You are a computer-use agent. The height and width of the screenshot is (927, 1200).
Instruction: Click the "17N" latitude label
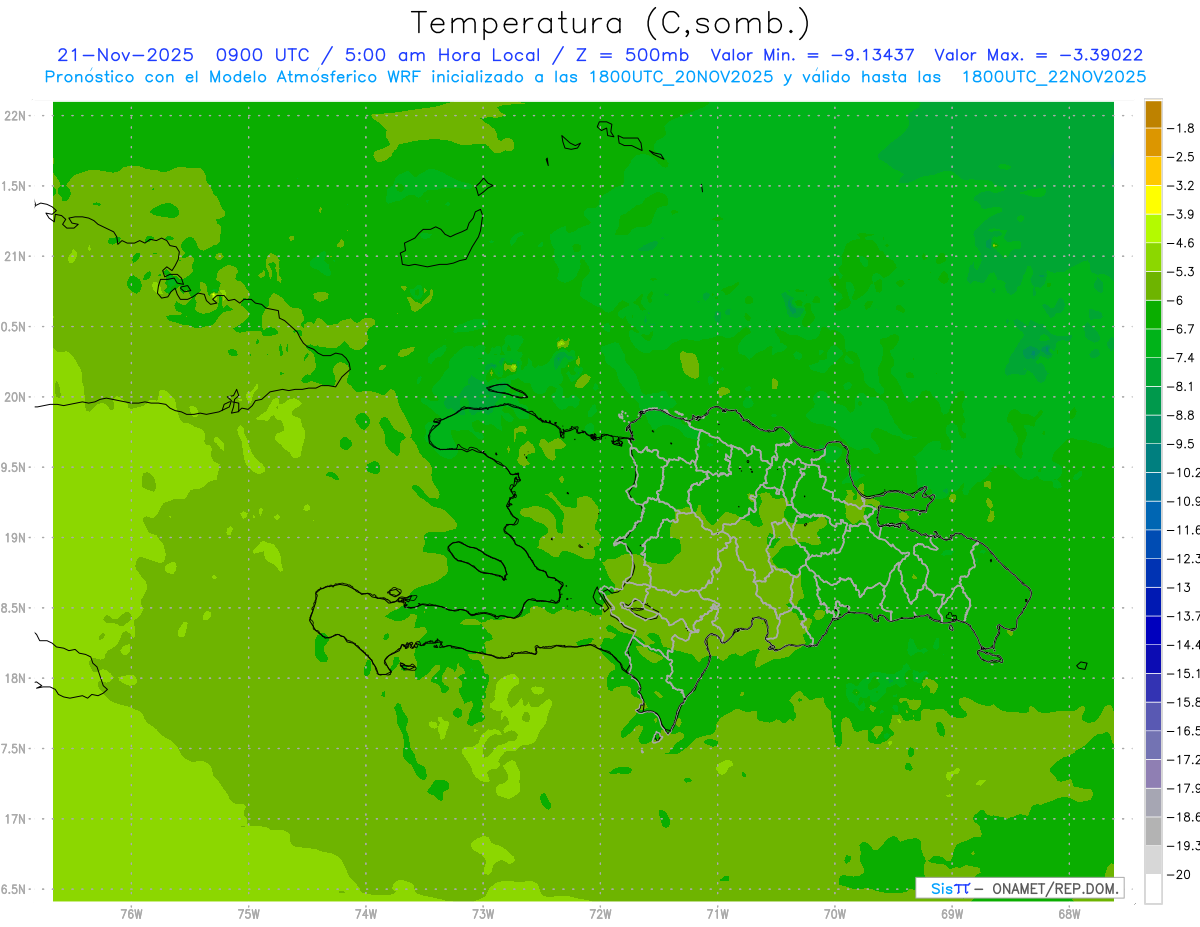[x=16, y=819]
